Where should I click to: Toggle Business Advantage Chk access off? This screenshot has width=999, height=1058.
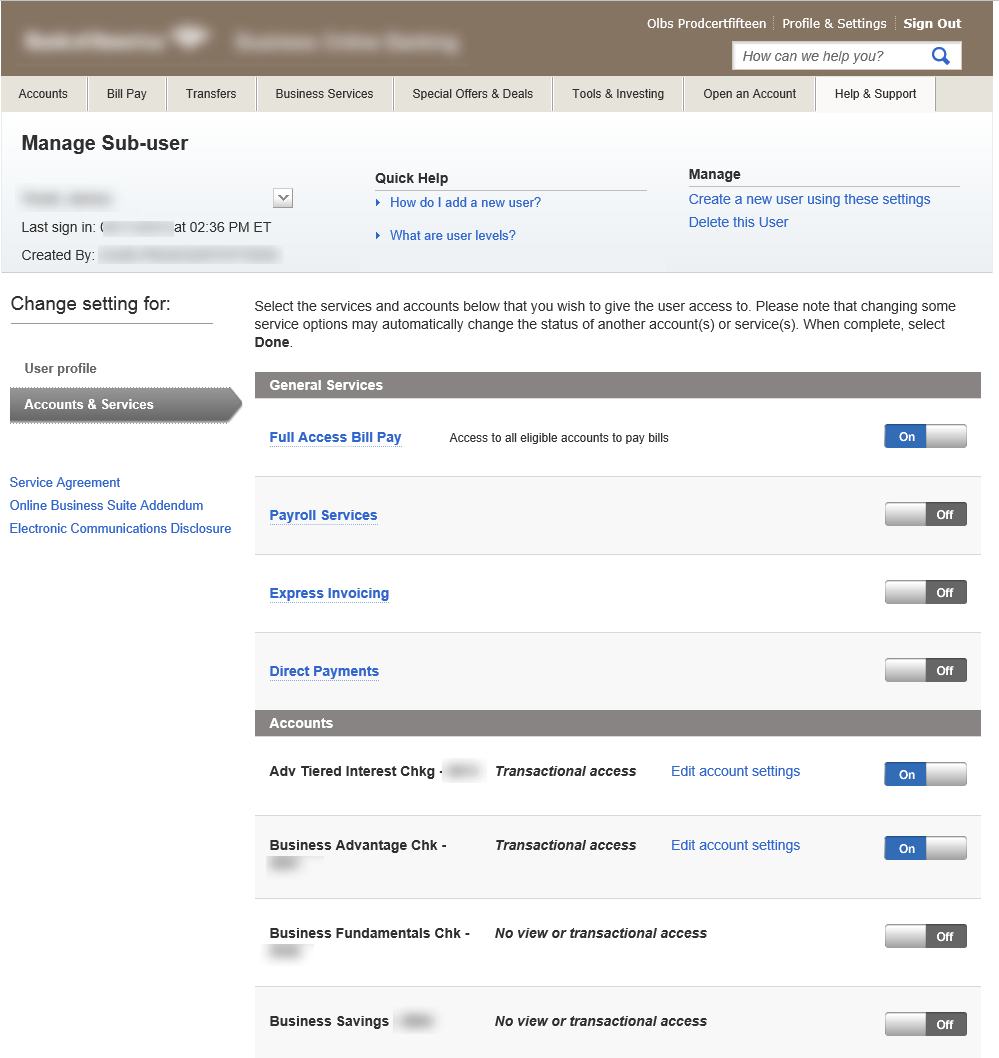pyautogui.click(x=925, y=848)
